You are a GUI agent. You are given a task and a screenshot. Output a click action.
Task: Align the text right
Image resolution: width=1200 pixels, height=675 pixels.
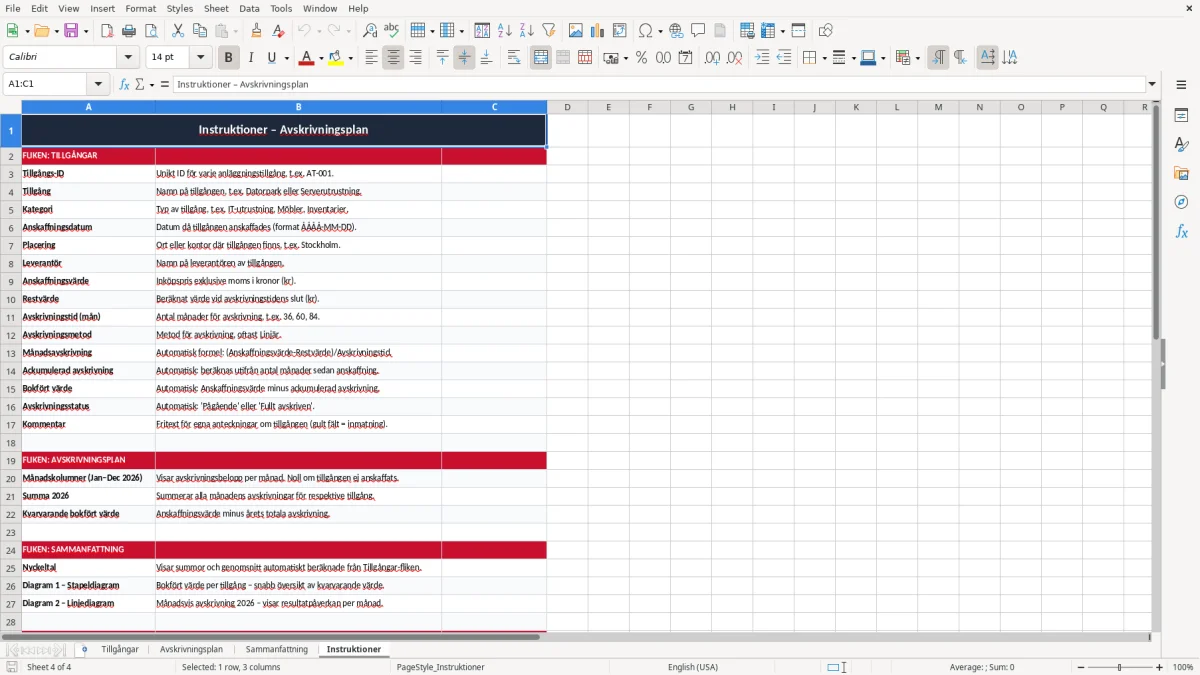click(x=415, y=58)
